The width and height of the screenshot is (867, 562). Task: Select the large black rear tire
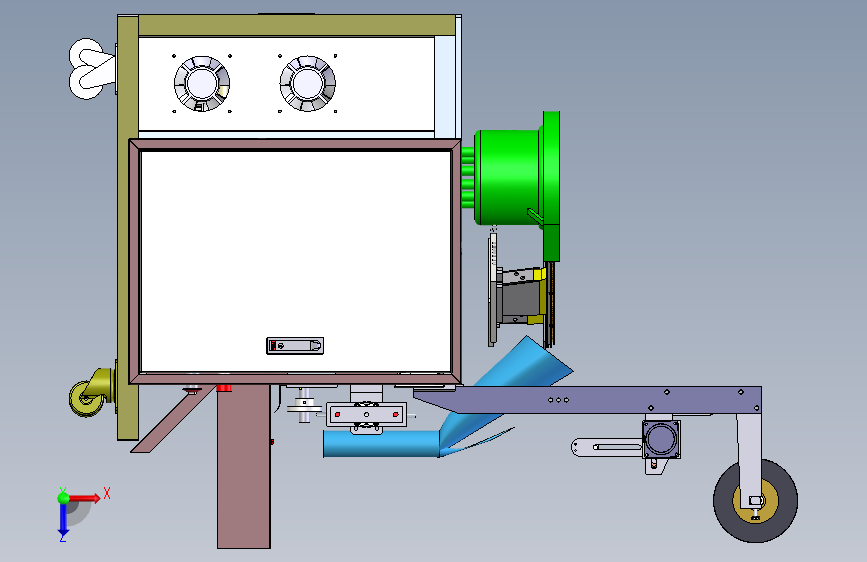click(x=755, y=501)
